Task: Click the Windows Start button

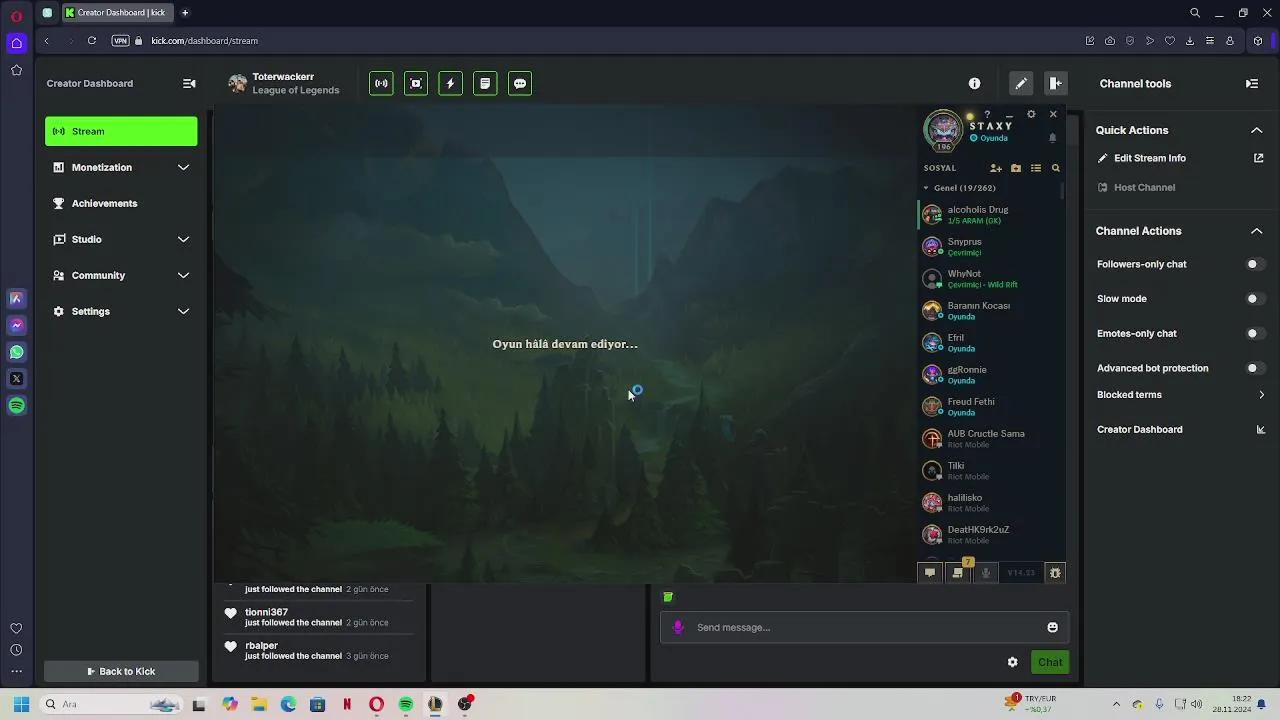Action: point(21,704)
